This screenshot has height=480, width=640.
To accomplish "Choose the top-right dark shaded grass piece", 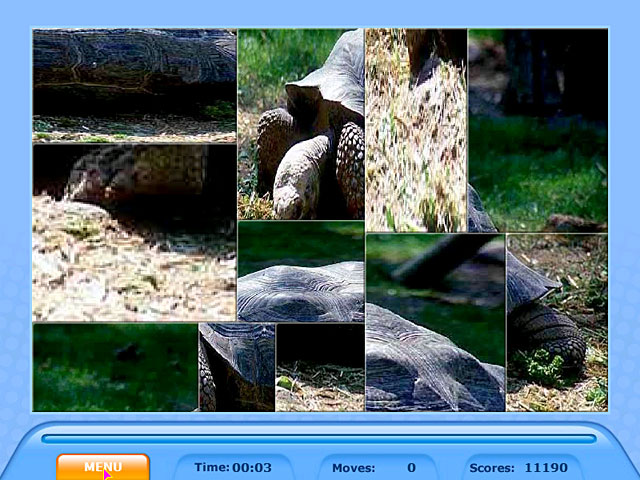I will (x=538, y=130).
